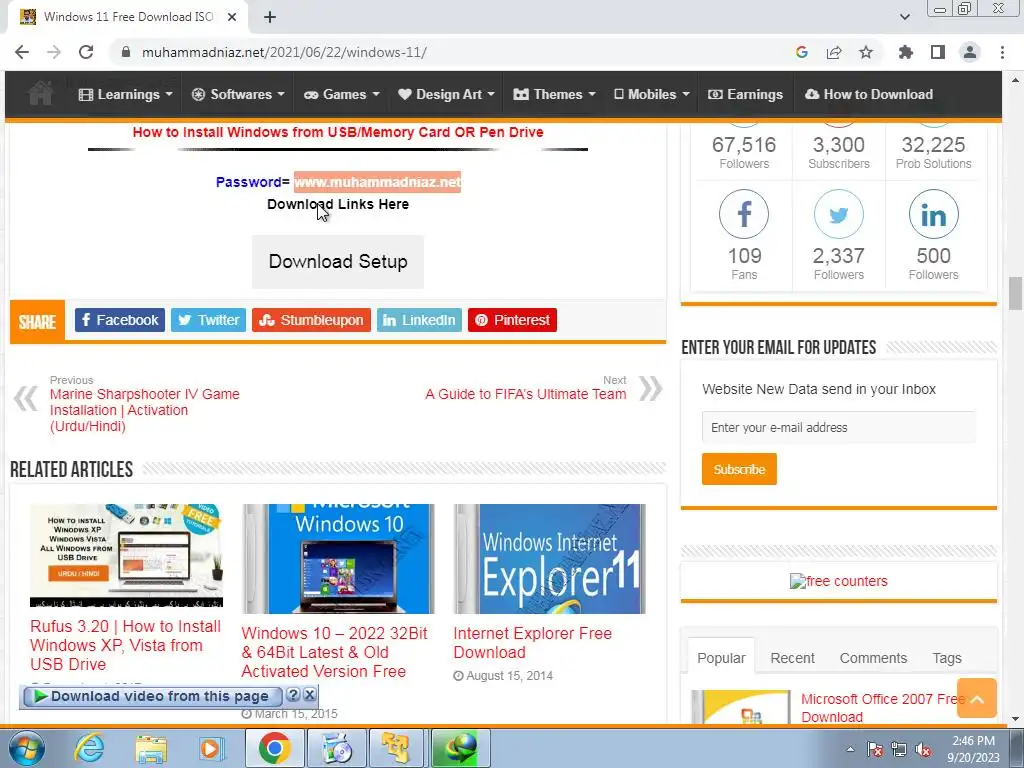Go back to the previous page

pos(22,52)
